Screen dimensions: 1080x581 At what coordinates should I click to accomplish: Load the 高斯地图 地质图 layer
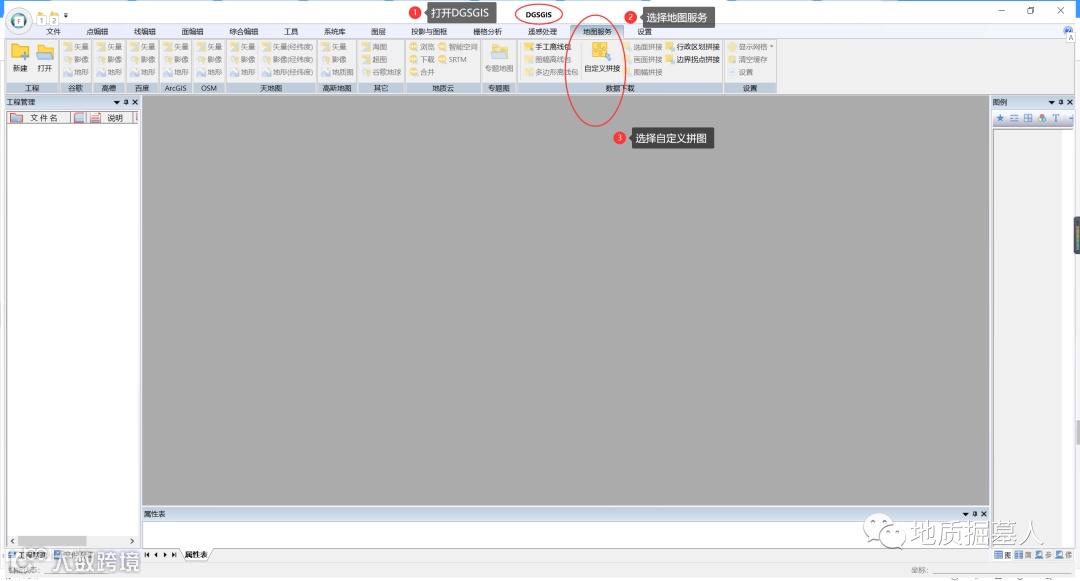337,72
